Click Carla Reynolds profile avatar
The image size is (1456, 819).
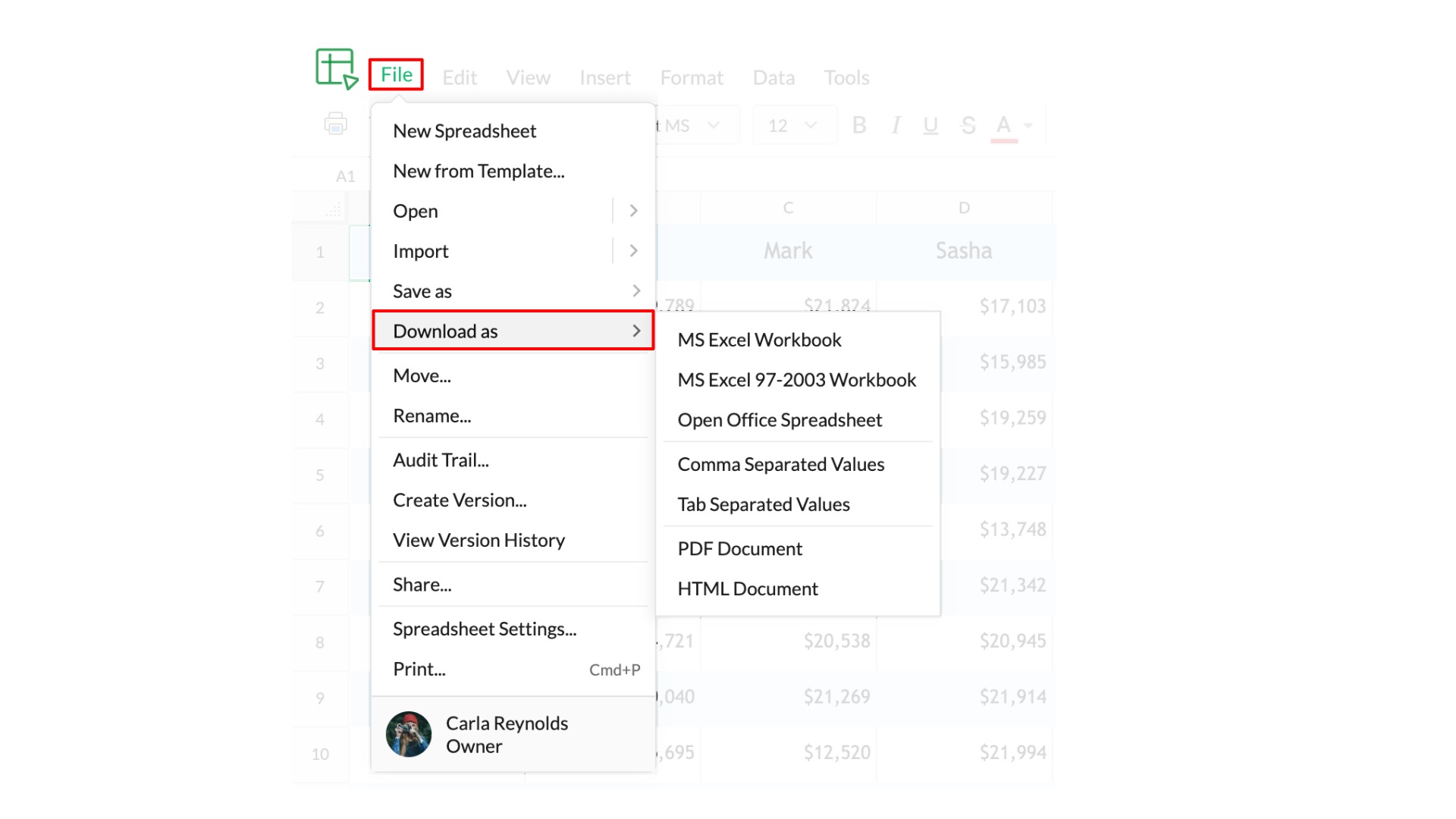coord(409,734)
